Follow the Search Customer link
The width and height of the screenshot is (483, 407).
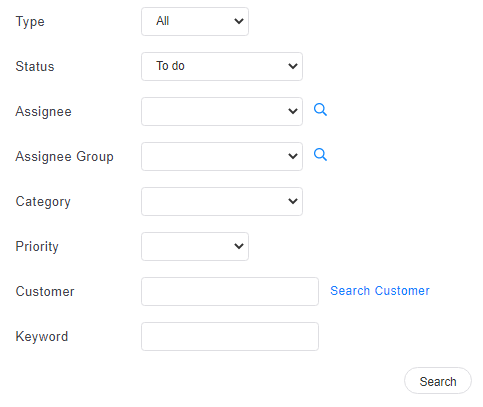pos(380,291)
